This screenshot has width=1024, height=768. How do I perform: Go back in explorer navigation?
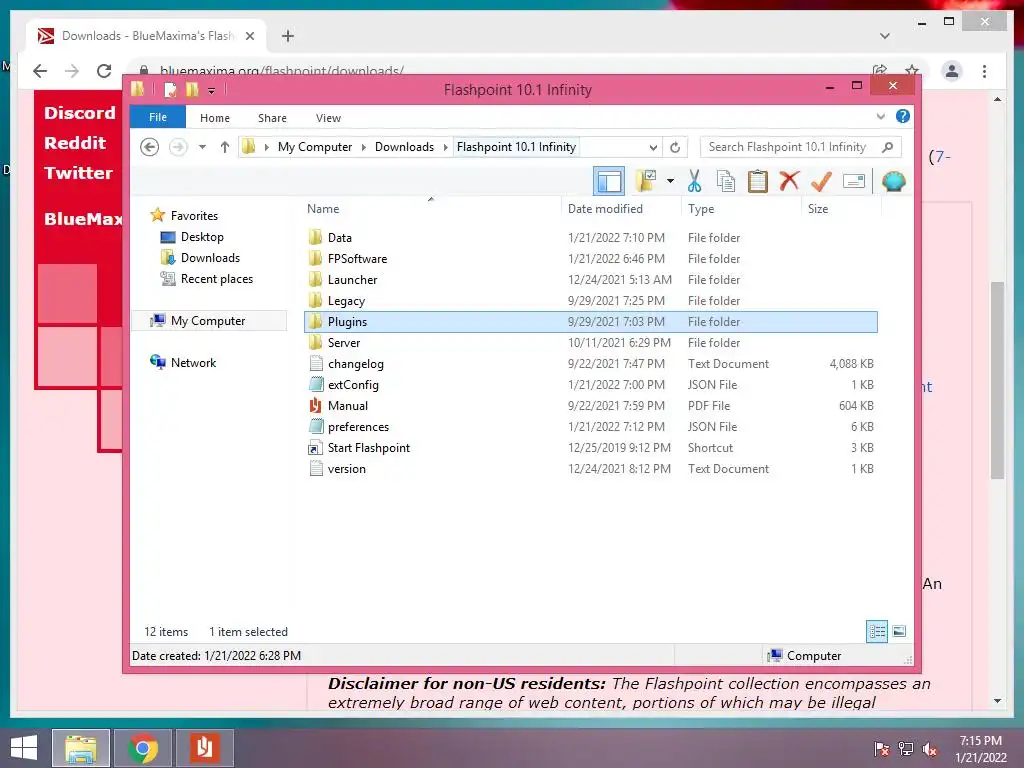tap(150, 147)
